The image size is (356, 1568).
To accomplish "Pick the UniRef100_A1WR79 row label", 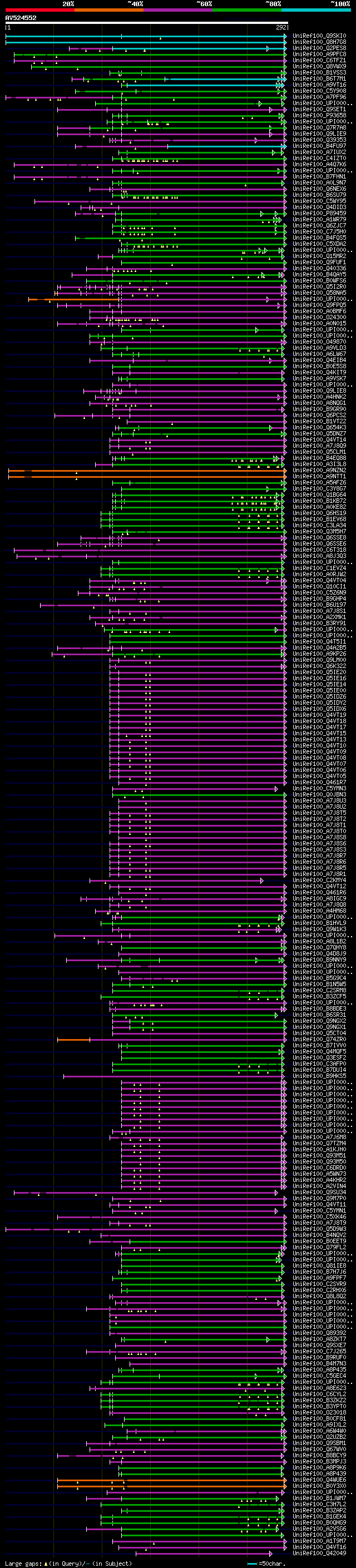I will [319, 220].
